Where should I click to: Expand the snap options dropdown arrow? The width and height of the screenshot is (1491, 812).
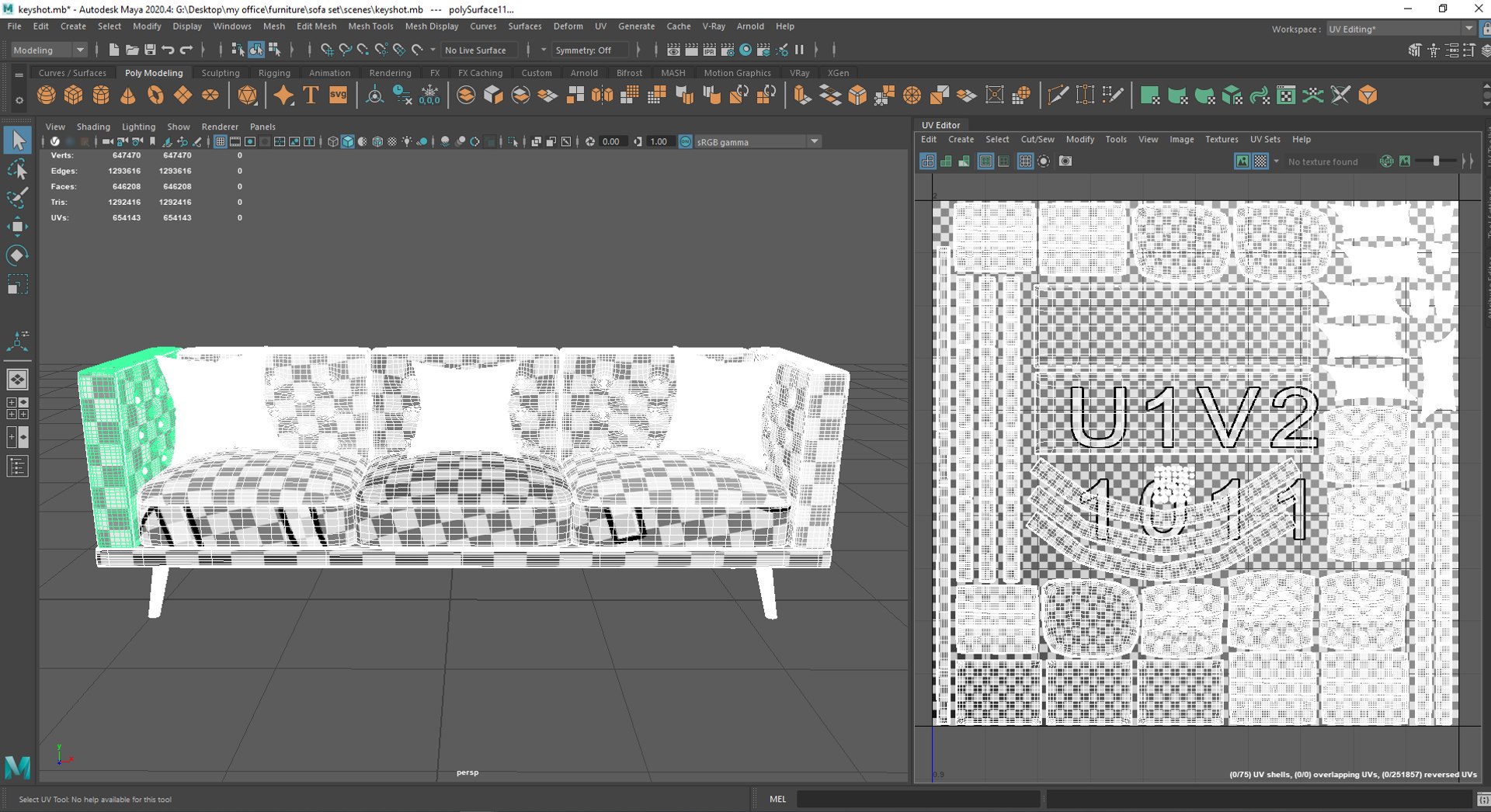pos(433,50)
